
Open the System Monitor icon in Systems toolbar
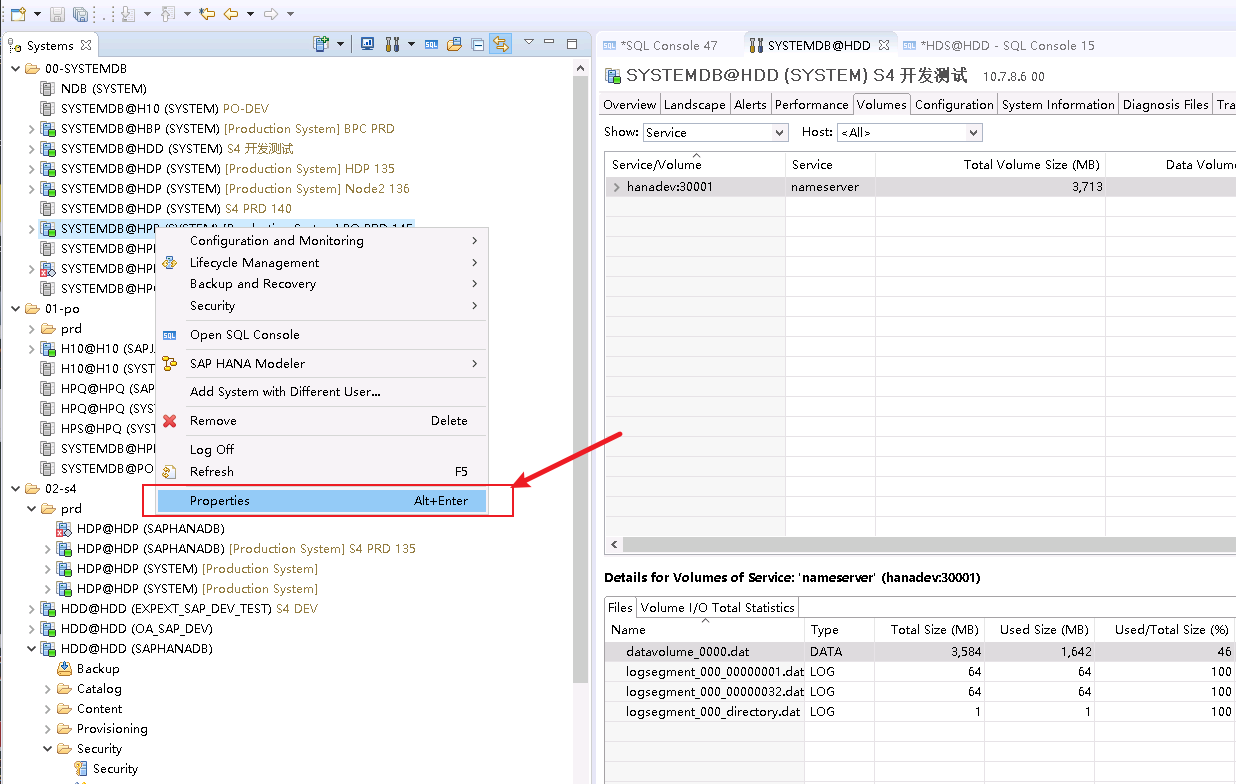pos(368,44)
